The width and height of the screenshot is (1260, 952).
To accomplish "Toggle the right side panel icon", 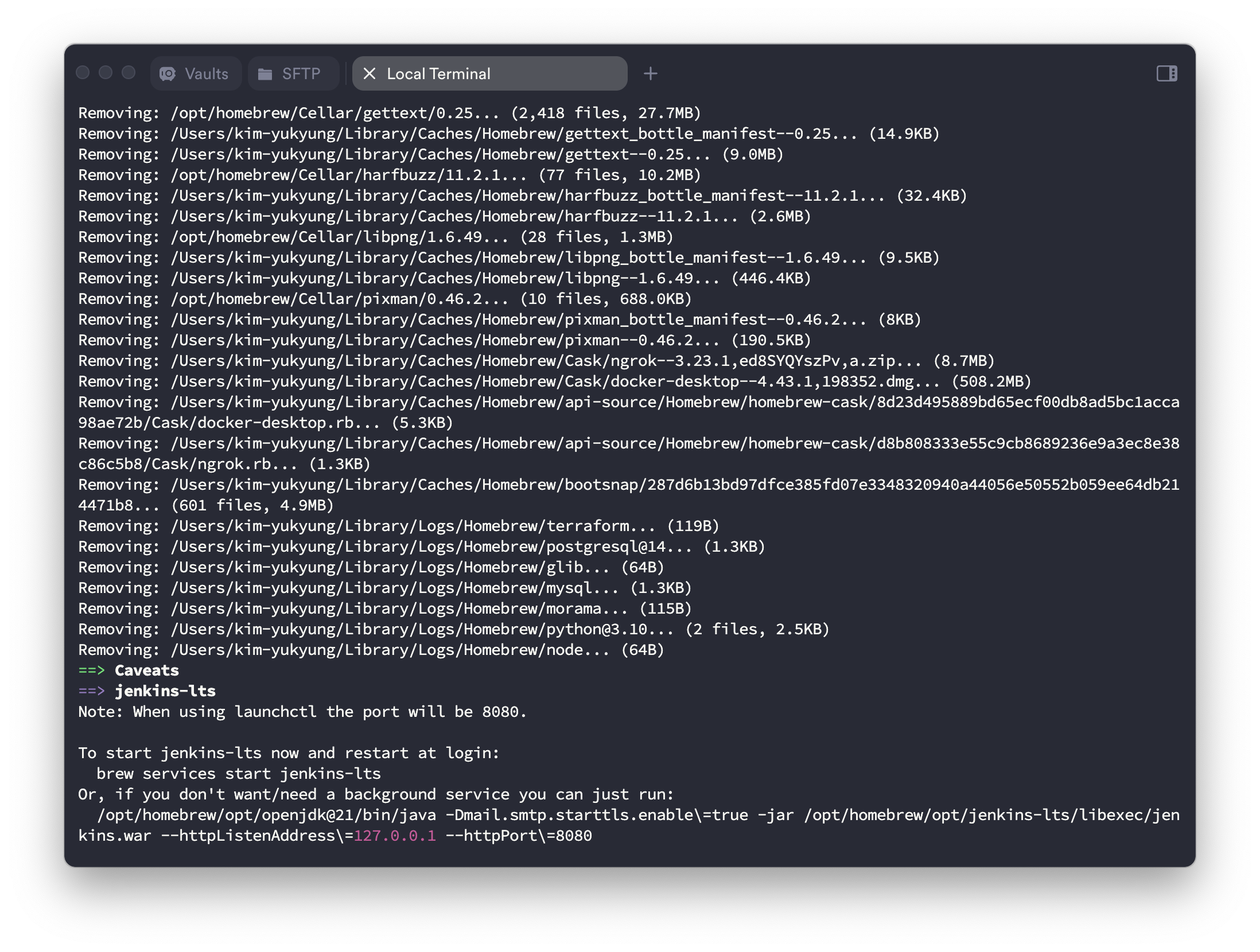I will (x=1166, y=73).
